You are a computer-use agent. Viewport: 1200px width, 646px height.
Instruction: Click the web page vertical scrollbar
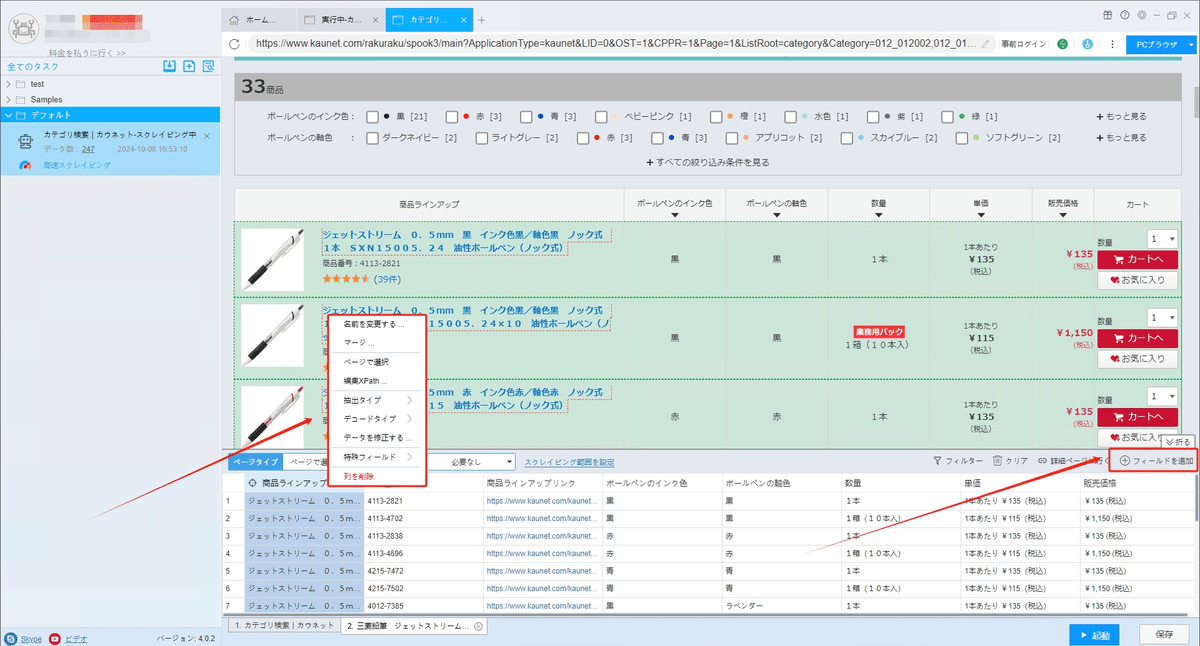pyautogui.click(x=1196, y=102)
